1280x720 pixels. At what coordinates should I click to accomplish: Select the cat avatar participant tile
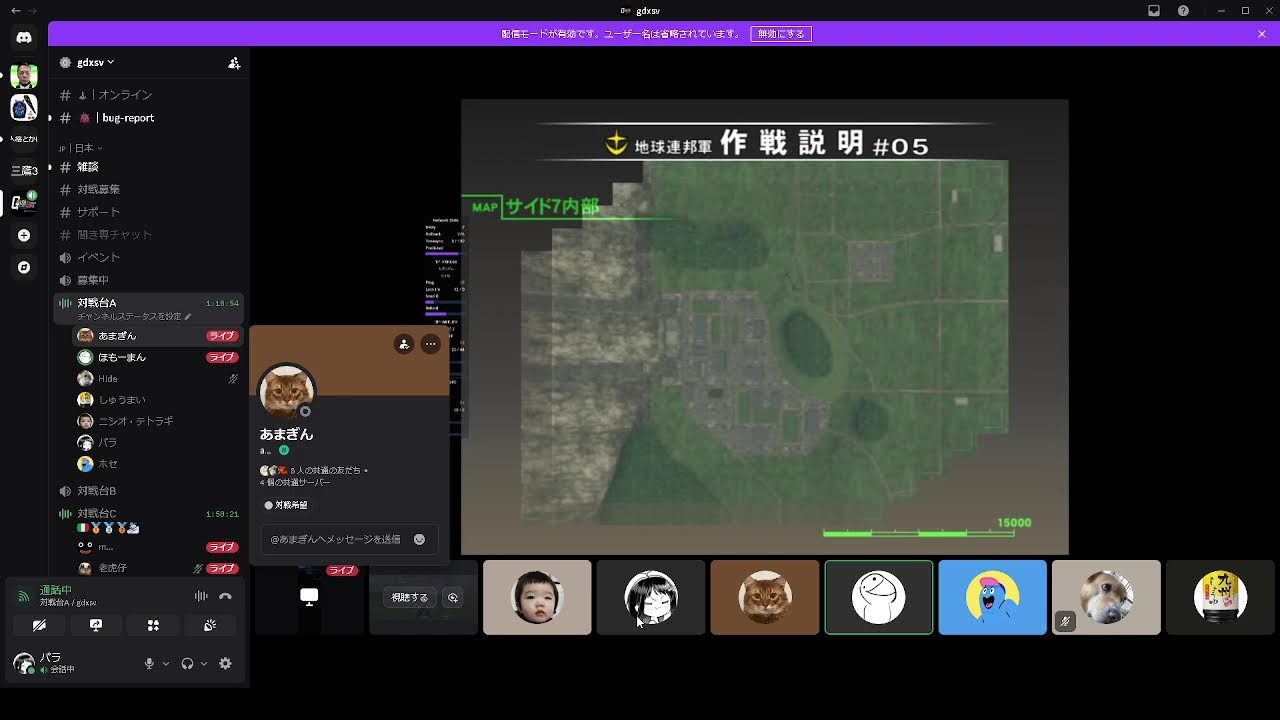[765, 597]
